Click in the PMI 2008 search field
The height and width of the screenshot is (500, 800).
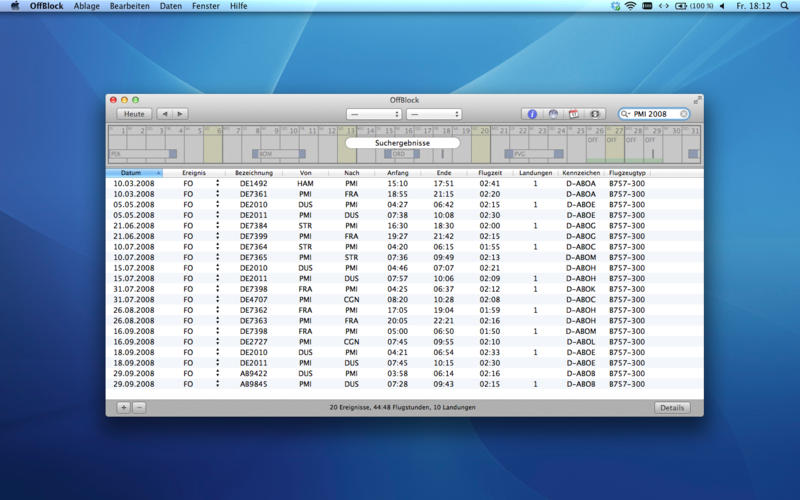pos(654,114)
